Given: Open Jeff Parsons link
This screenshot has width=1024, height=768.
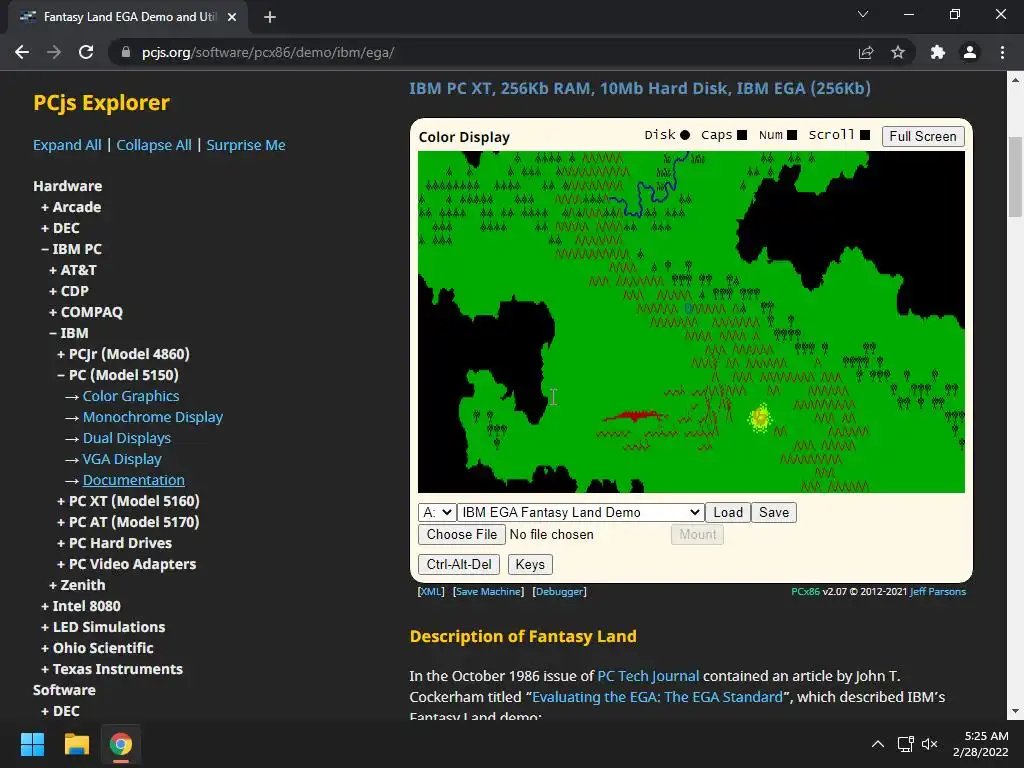Looking at the screenshot, I should coord(938,592).
